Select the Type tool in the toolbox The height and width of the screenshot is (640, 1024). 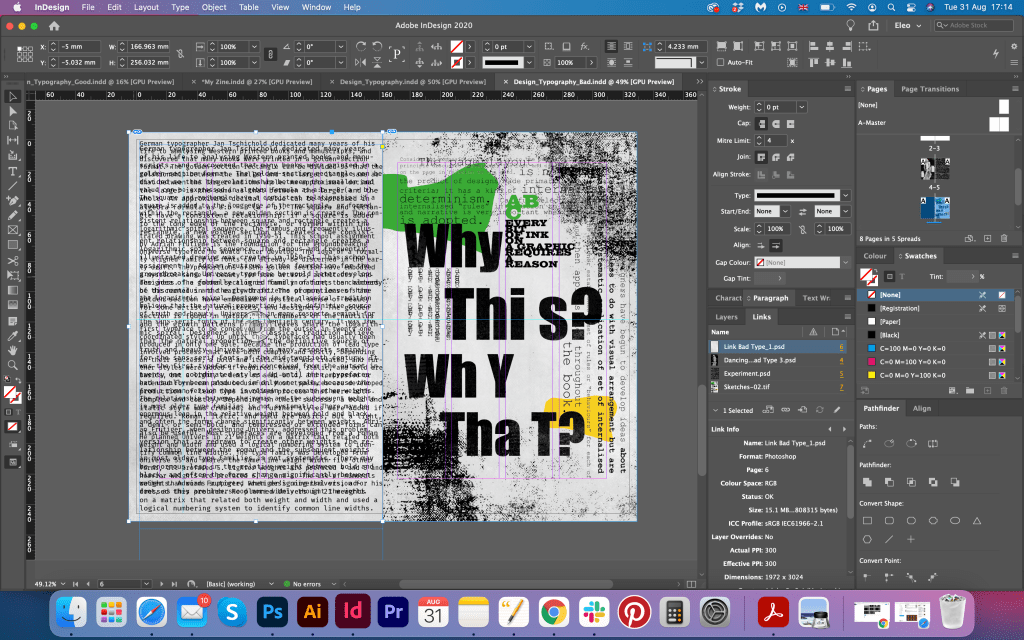coord(13,171)
